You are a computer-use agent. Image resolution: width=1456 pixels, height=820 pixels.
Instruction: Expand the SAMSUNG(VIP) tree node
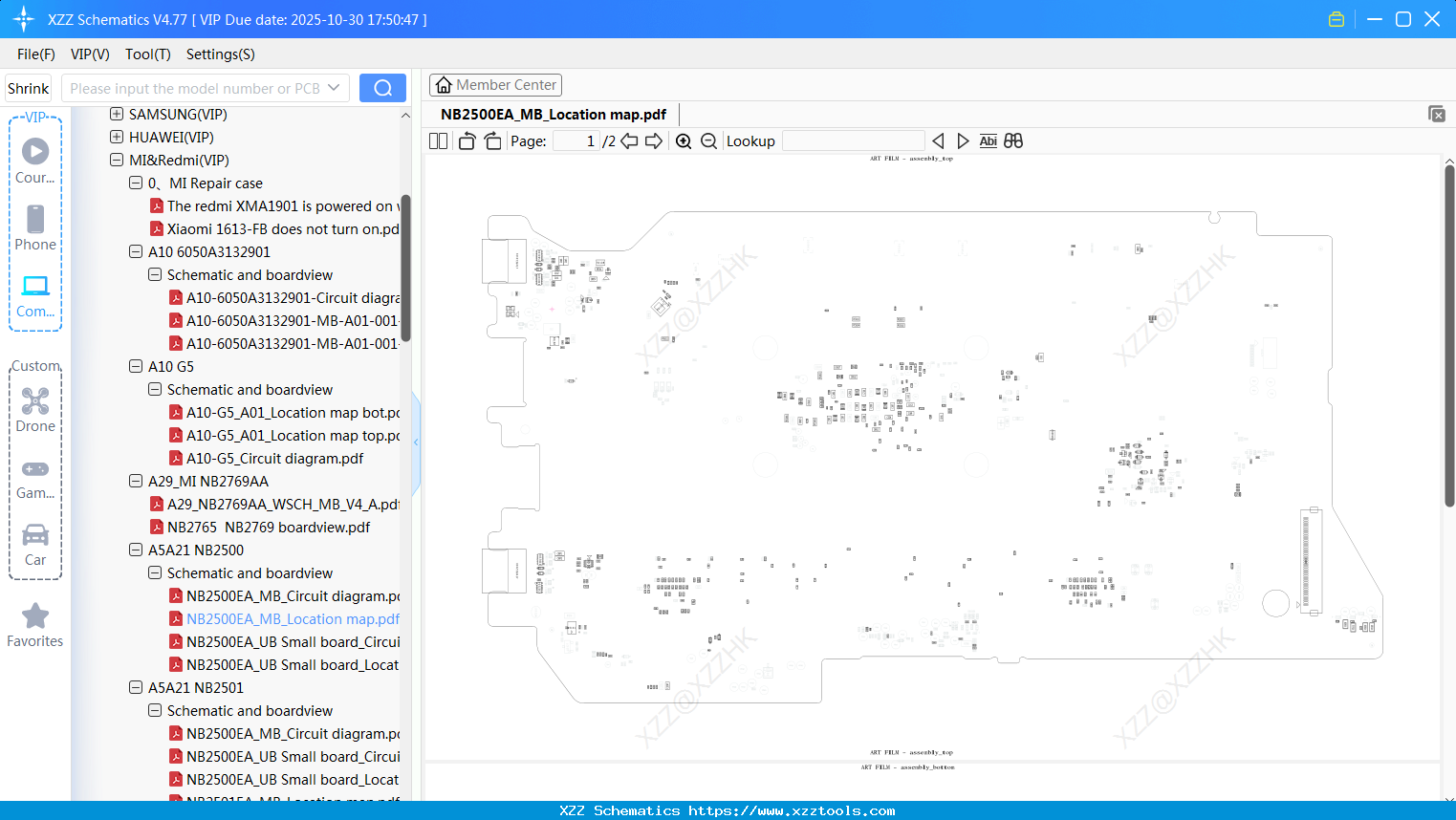[117, 115]
